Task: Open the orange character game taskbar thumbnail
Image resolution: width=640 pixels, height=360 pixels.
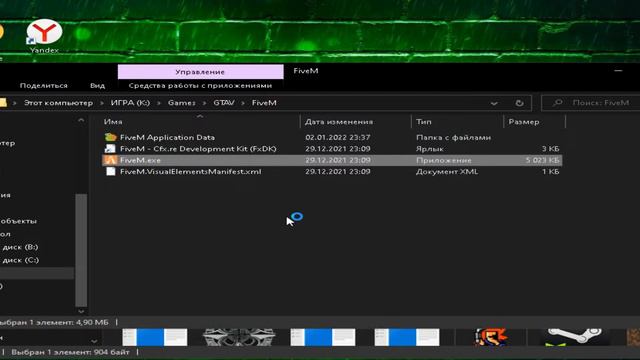Action: point(491,337)
